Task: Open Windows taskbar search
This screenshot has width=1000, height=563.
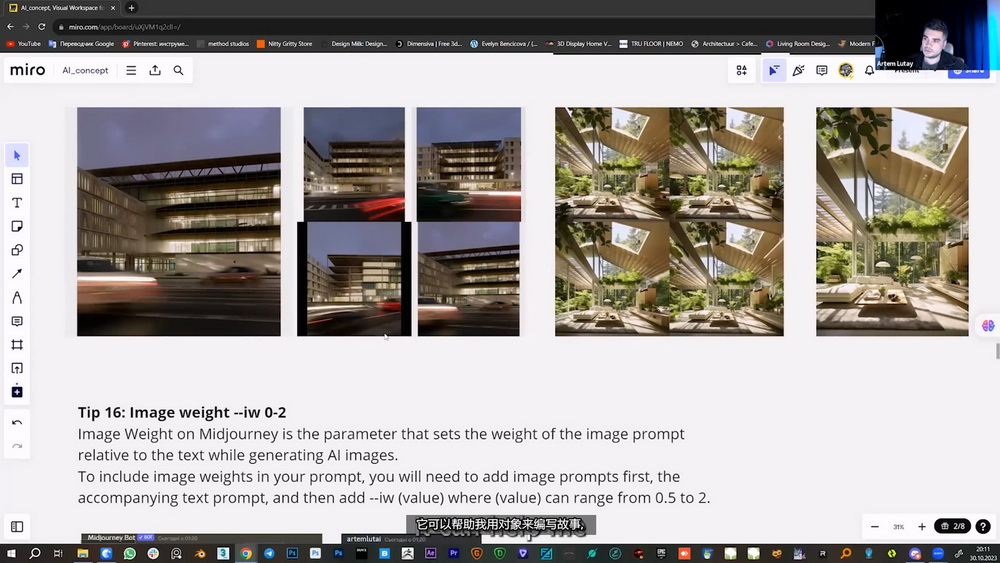Action: 34,553
